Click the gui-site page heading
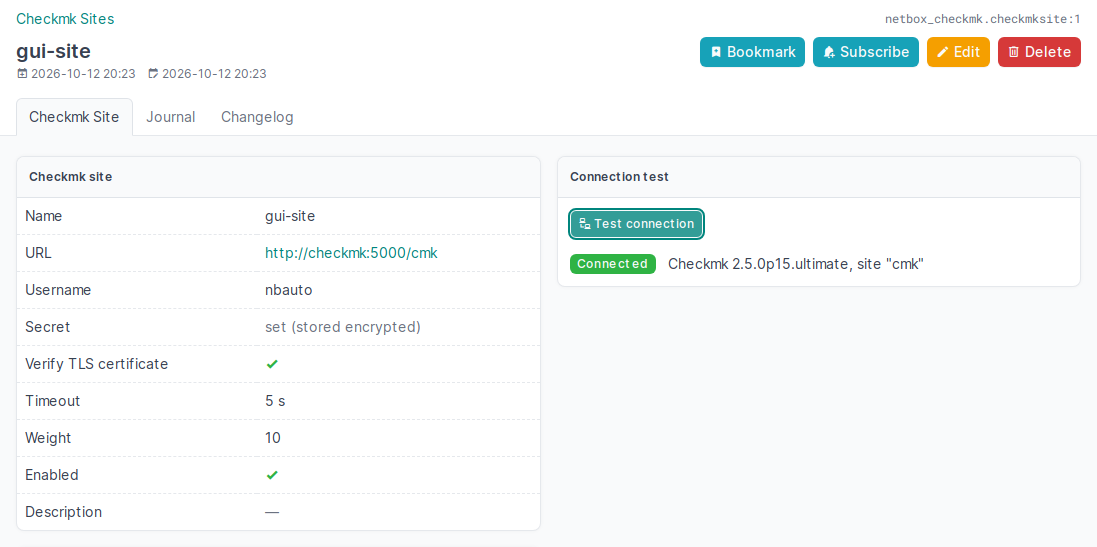The image size is (1097, 547). tap(53, 51)
